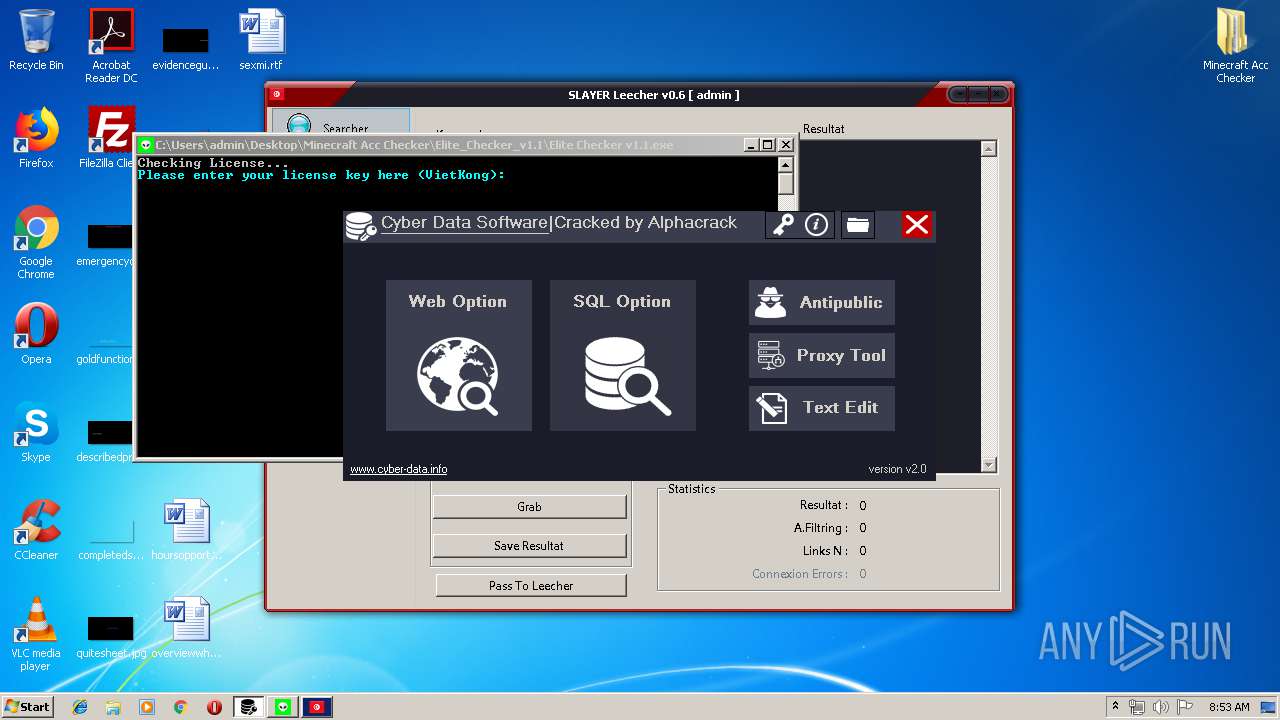This screenshot has width=1280, height=720.
Task: Open the SQL Option tile
Action: 623,356
